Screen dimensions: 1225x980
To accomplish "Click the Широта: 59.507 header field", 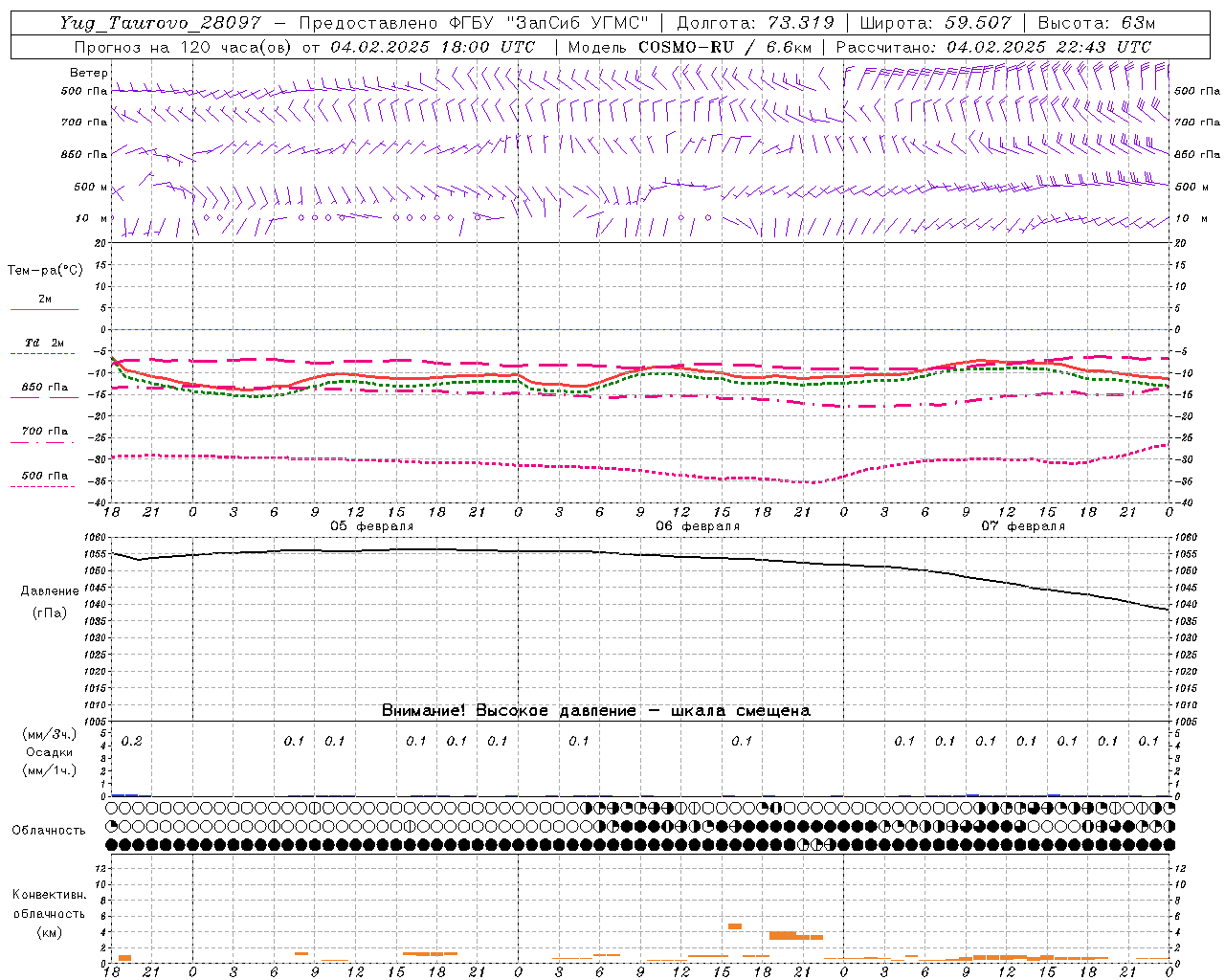I will coord(935,23).
